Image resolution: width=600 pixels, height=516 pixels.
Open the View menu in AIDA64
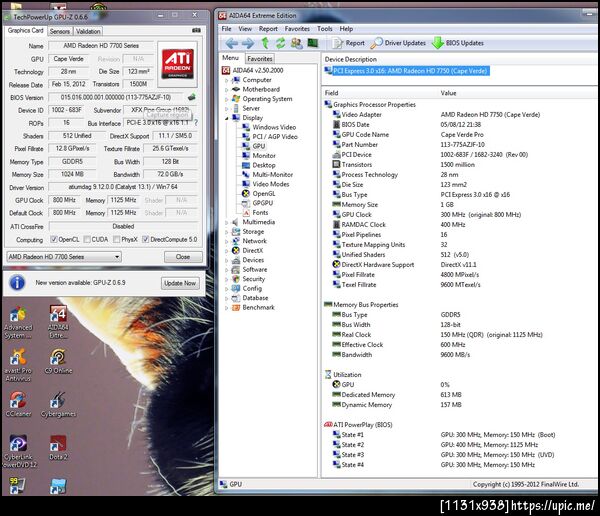tap(245, 29)
